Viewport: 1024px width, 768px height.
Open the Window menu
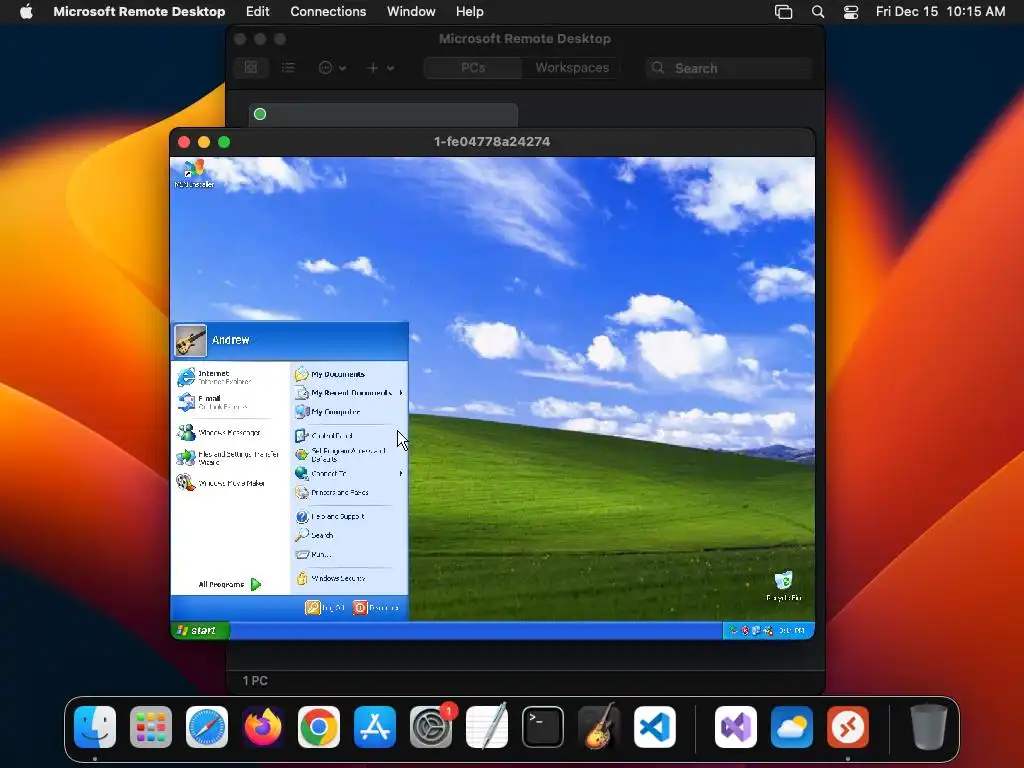click(411, 12)
